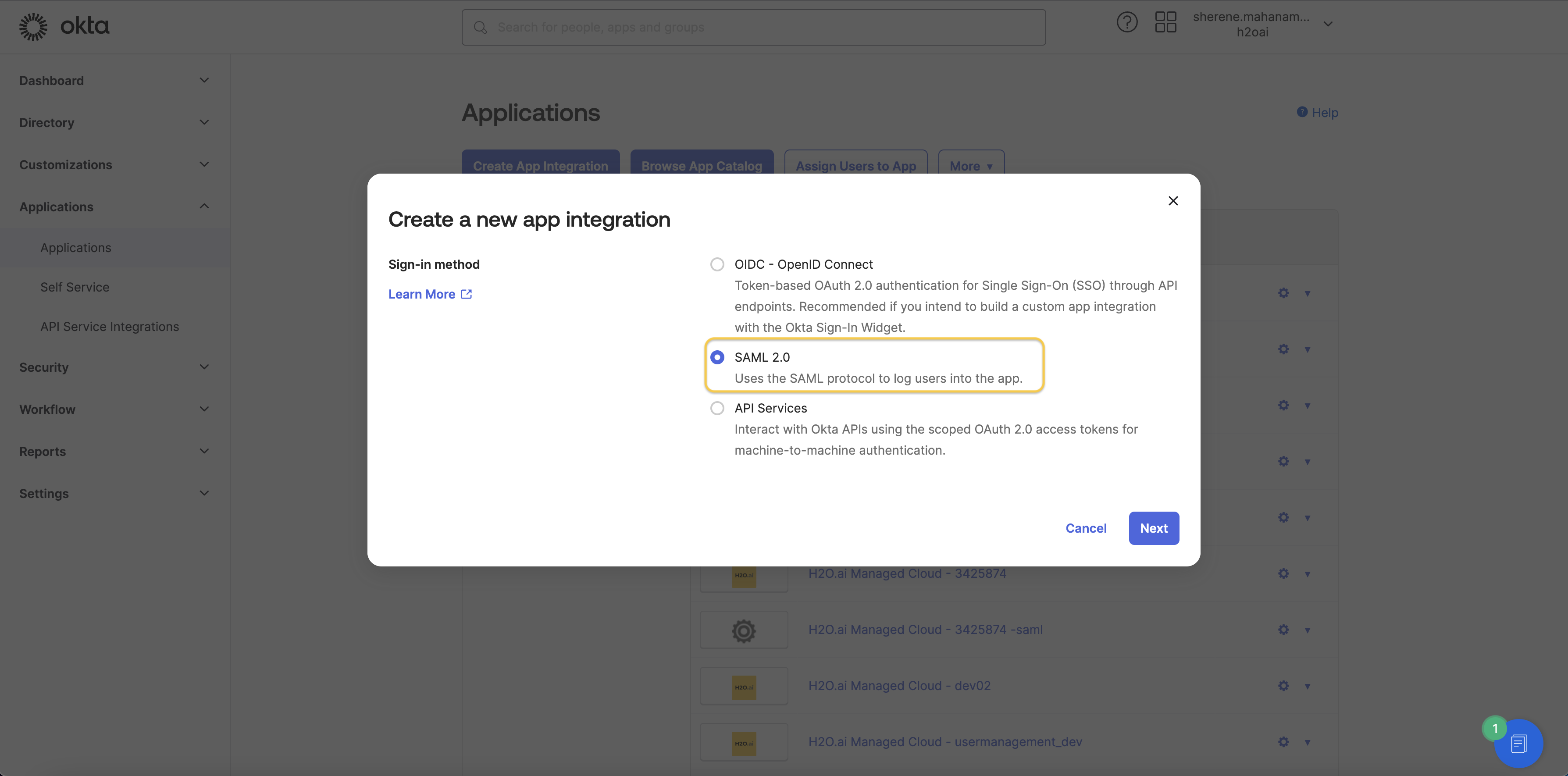Open the Help link at top right
The image size is (1568, 776).
pos(1325,113)
